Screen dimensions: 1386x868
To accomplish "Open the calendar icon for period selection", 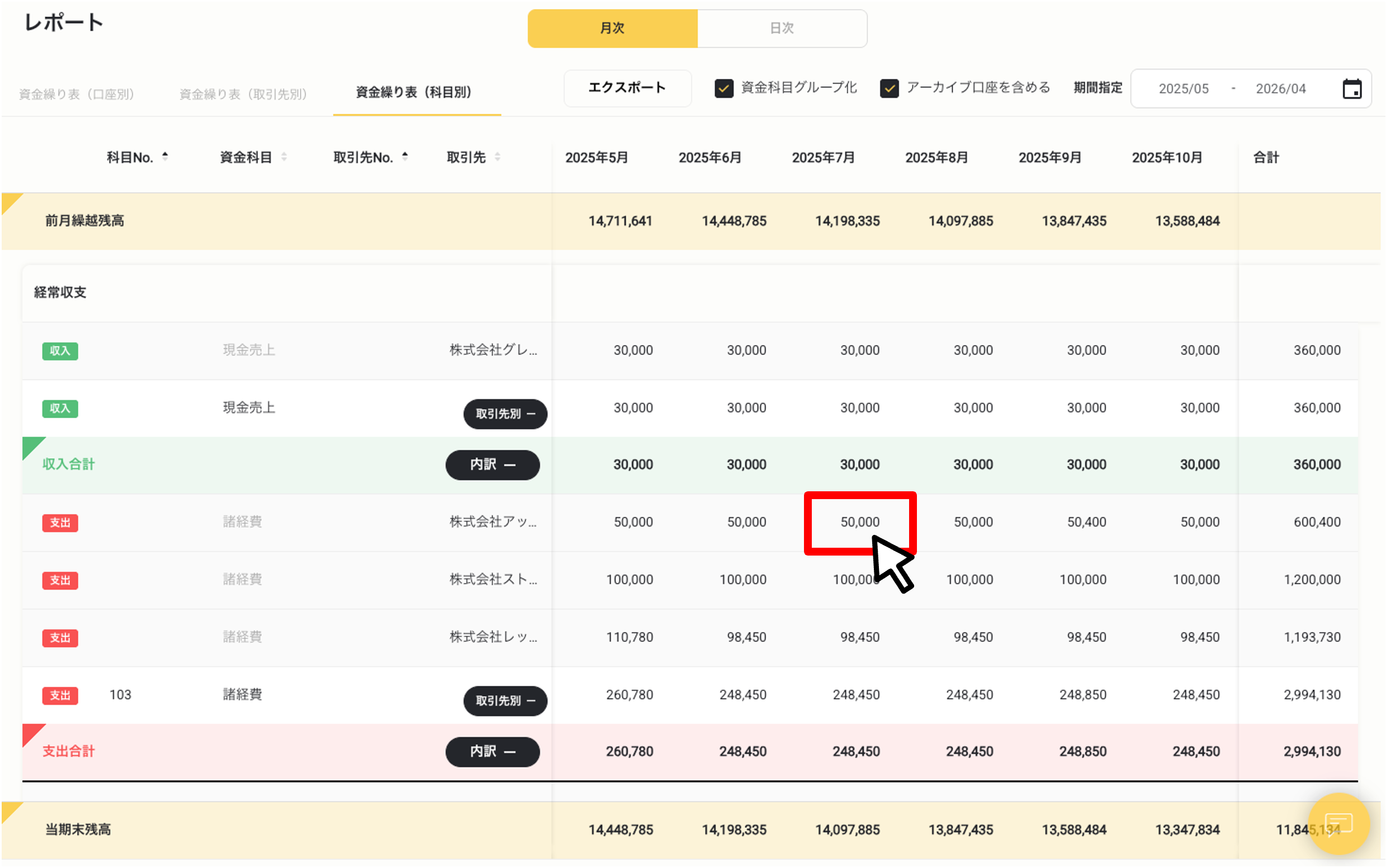I will 1352,88.
